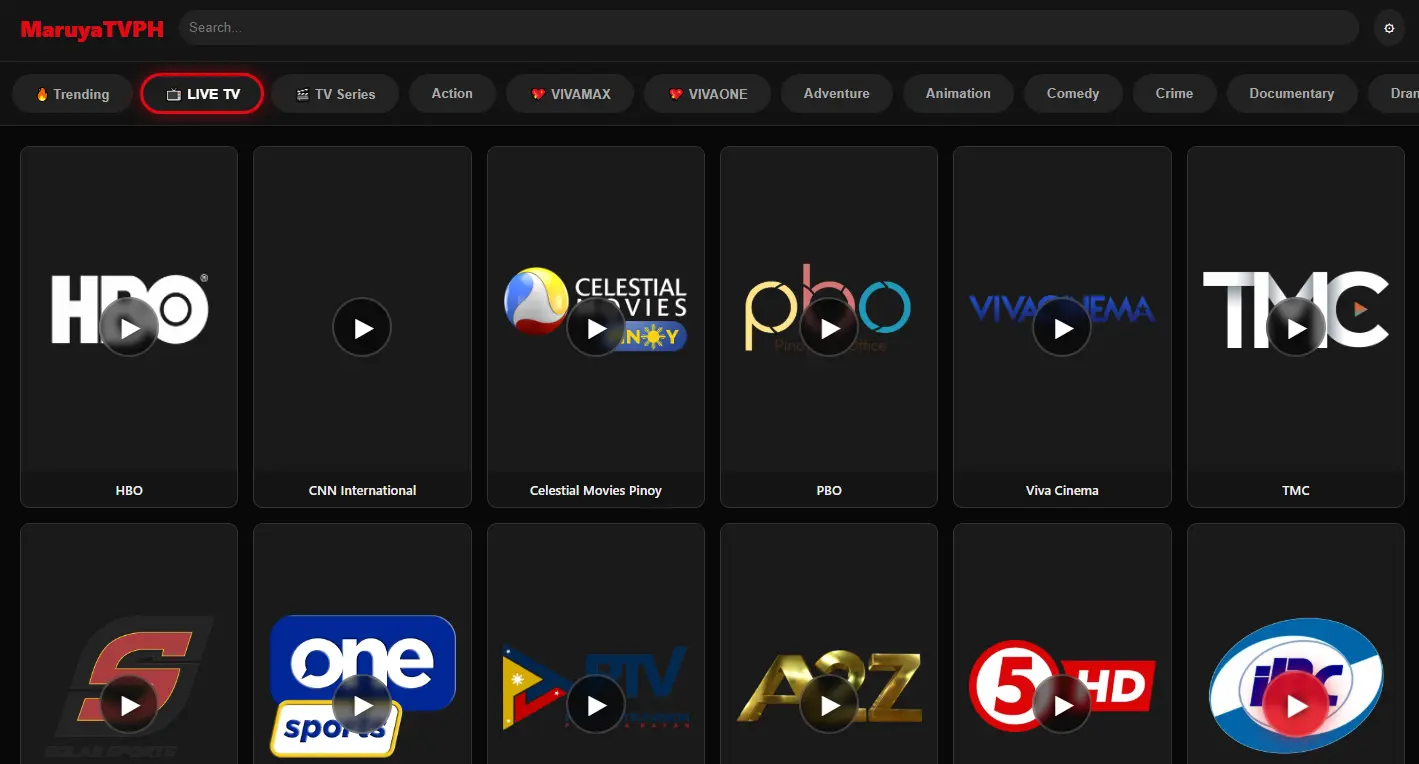Viewport: 1419px width, 764px height.
Task: Open the settings gear icon
Action: 1389,28
